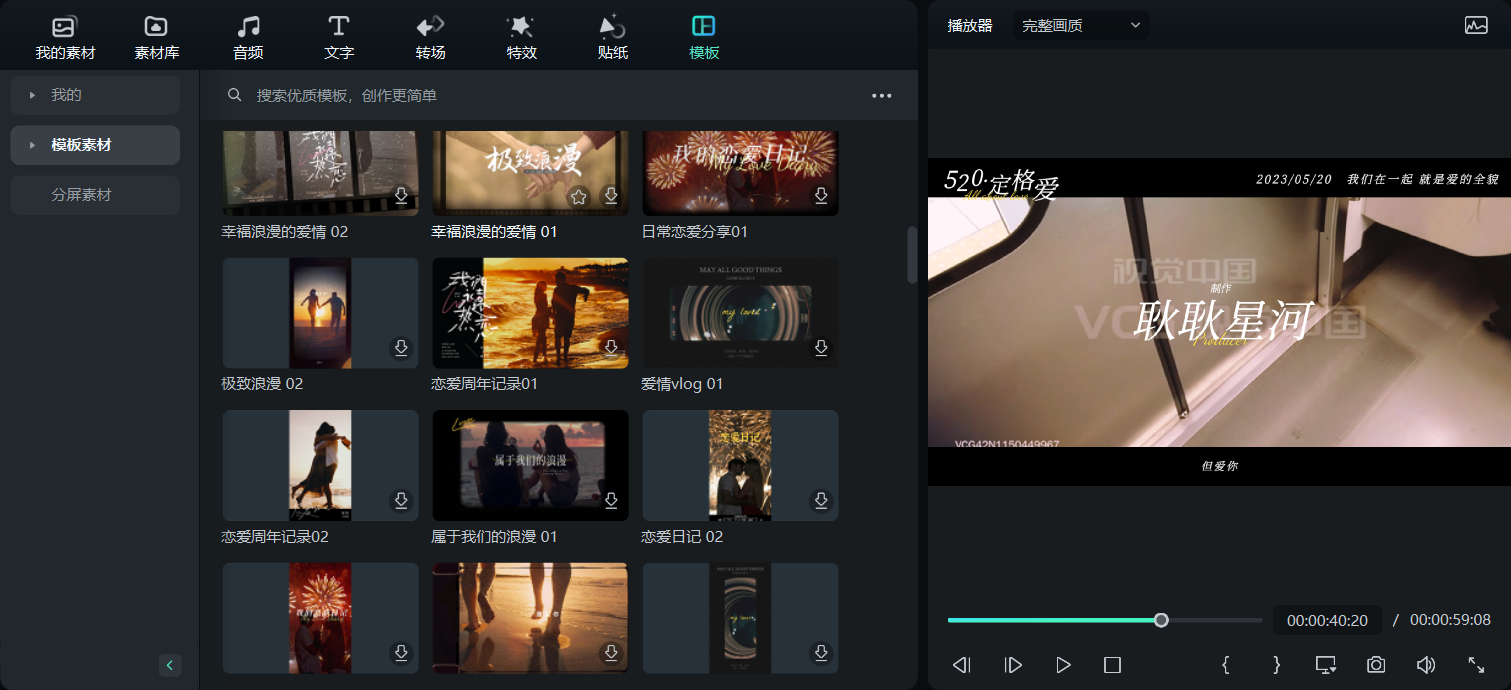Open the 特效 effects panel
This screenshot has width=1511, height=690.
[x=520, y=33]
